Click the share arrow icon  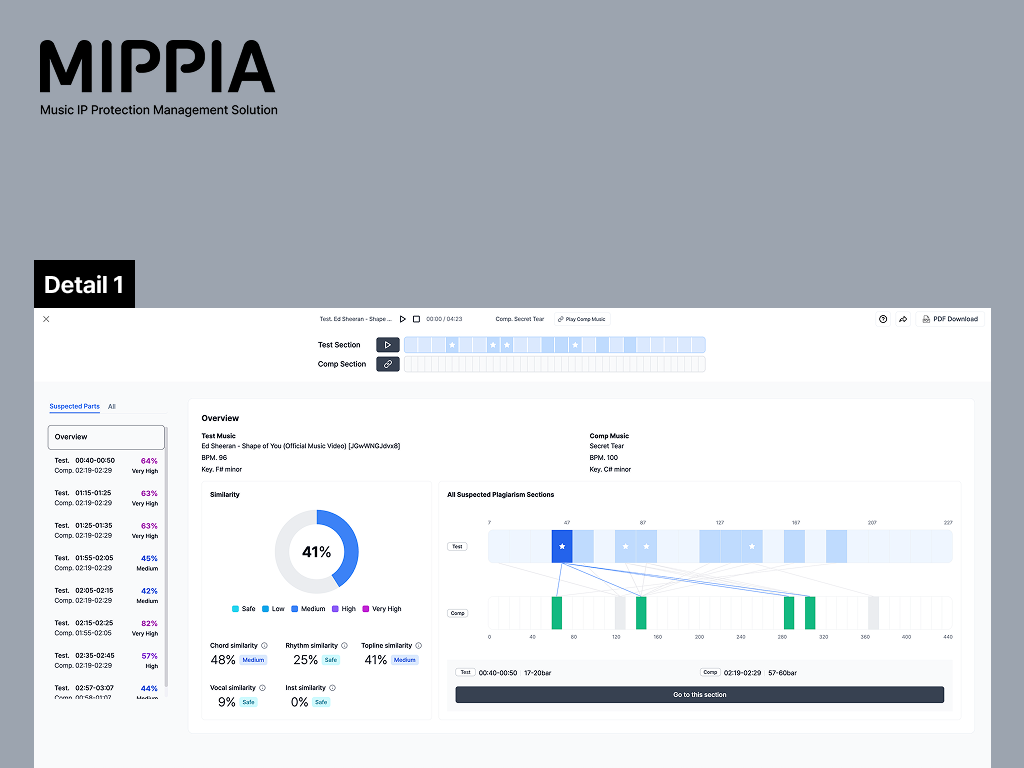click(902, 319)
